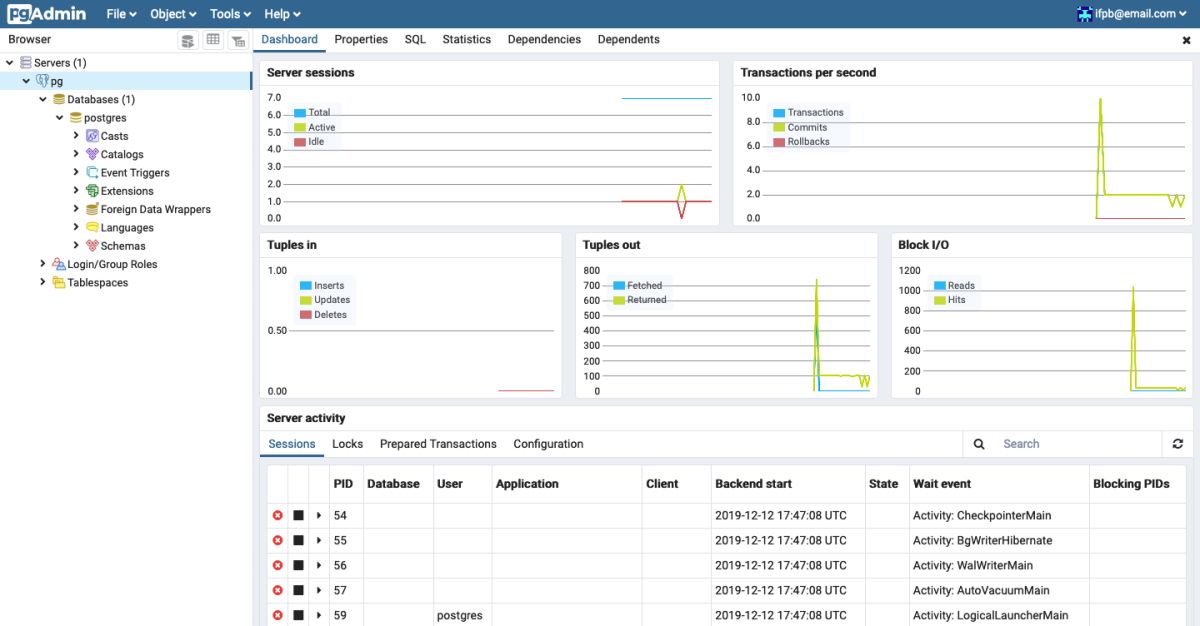Click the Deletes legend color swatch
Image resolution: width=1200 pixels, height=626 pixels.
(305, 315)
